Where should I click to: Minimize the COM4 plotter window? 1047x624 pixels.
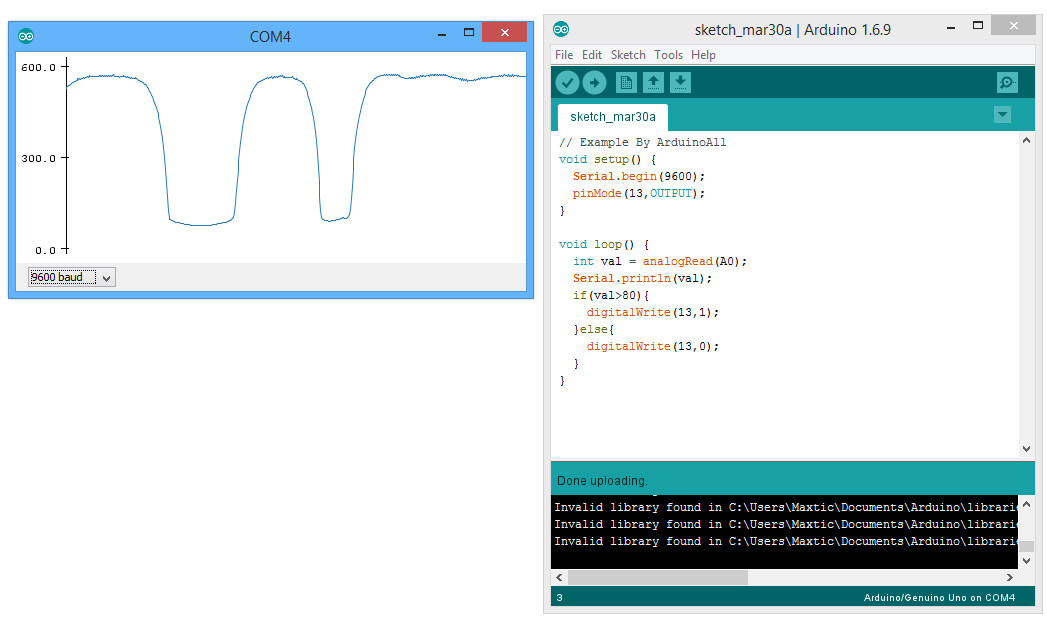[441, 33]
